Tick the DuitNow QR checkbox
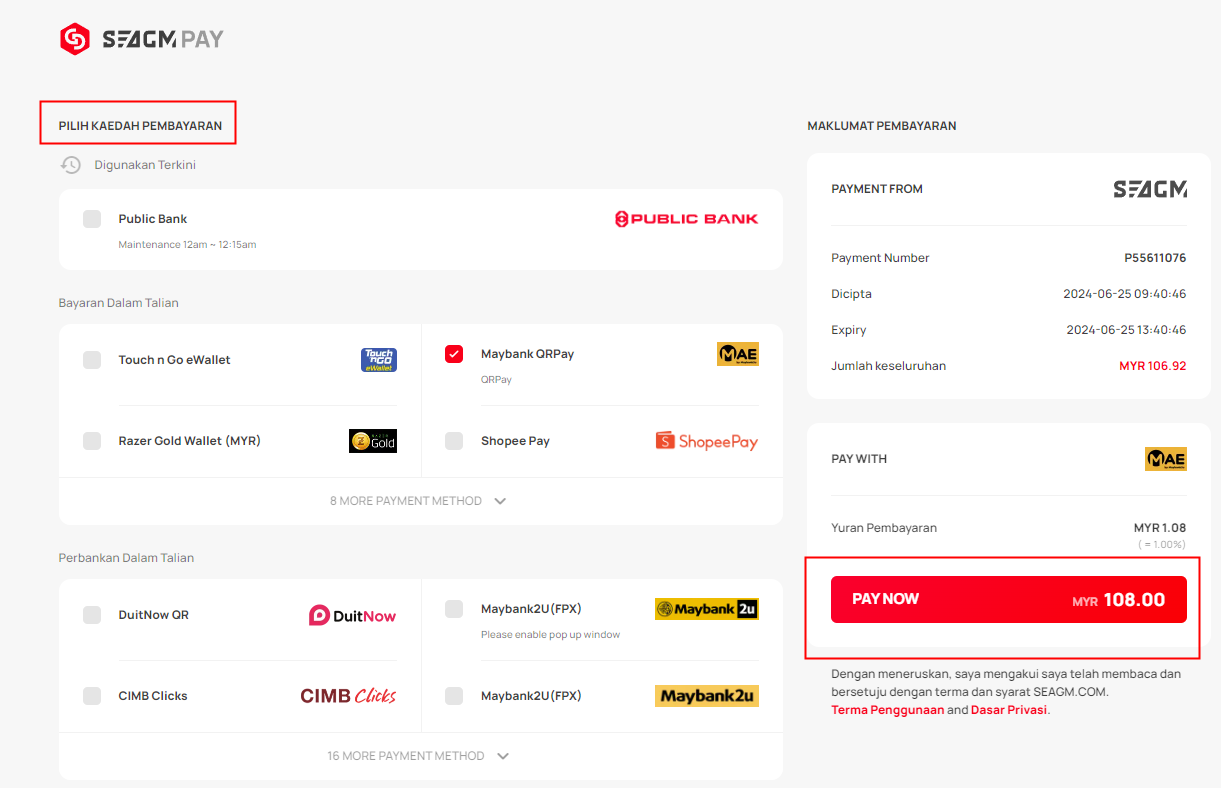This screenshot has width=1221, height=788. click(92, 615)
